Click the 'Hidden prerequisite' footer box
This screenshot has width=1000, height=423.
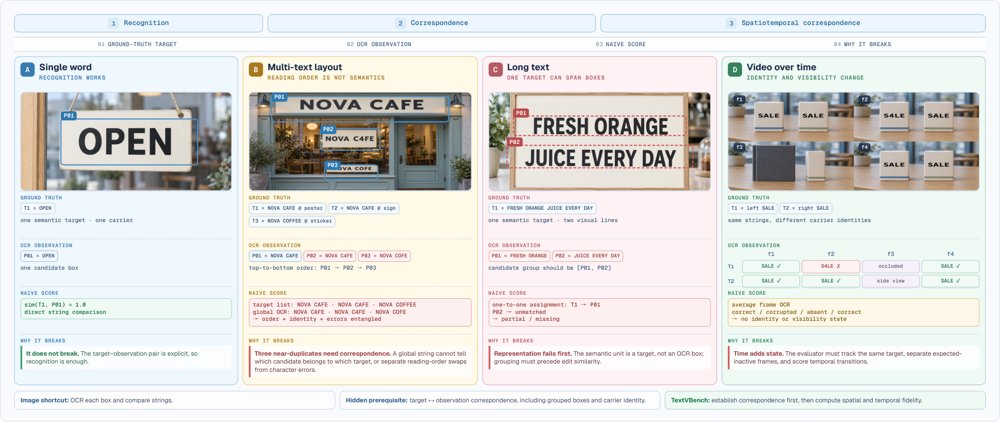(x=500, y=400)
